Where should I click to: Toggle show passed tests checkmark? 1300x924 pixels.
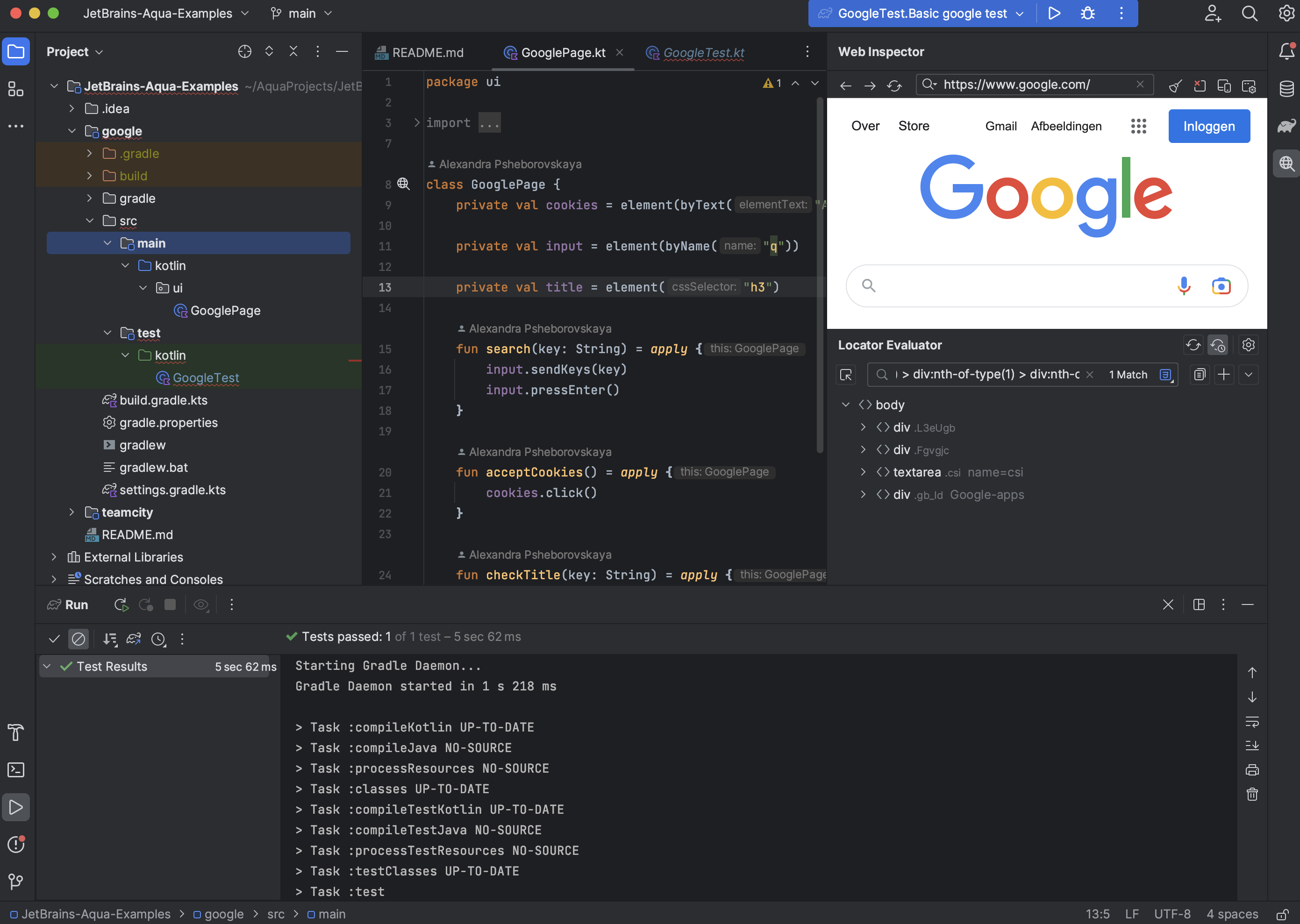54,639
